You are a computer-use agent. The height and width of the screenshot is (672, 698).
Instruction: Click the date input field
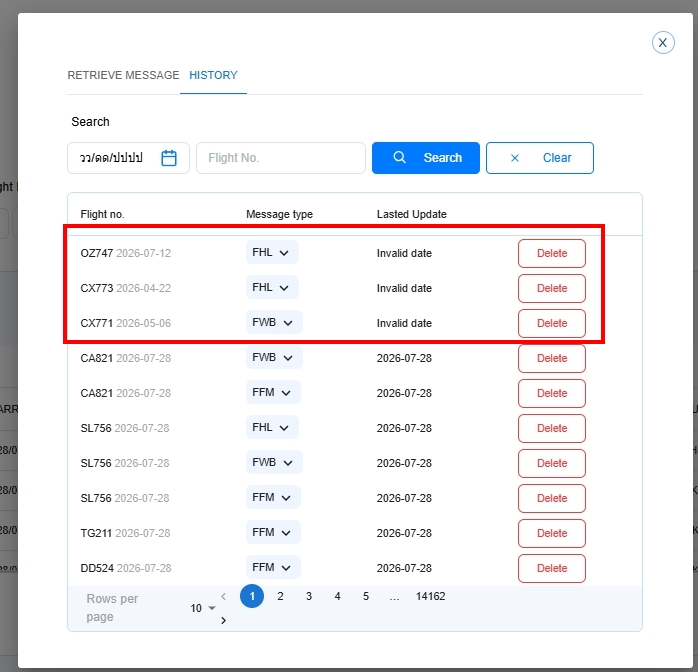pyautogui.click(x=128, y=158)
